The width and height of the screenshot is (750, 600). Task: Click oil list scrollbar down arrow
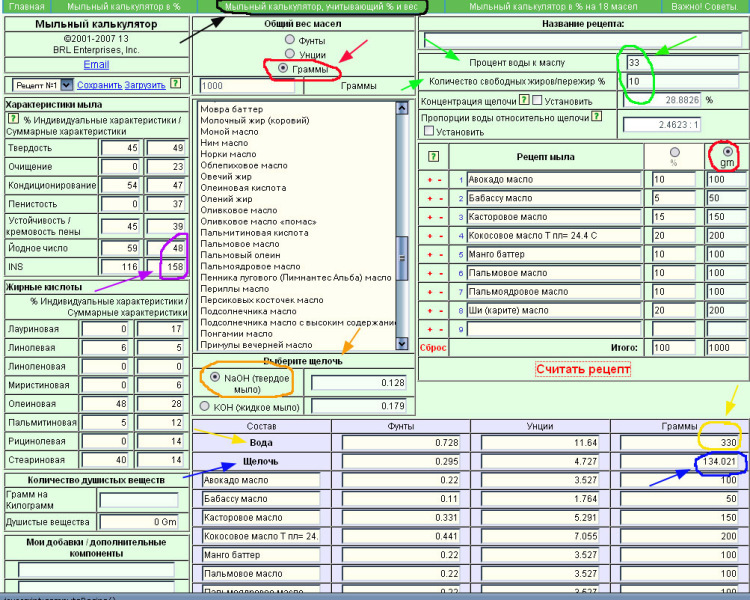[402, 343]
